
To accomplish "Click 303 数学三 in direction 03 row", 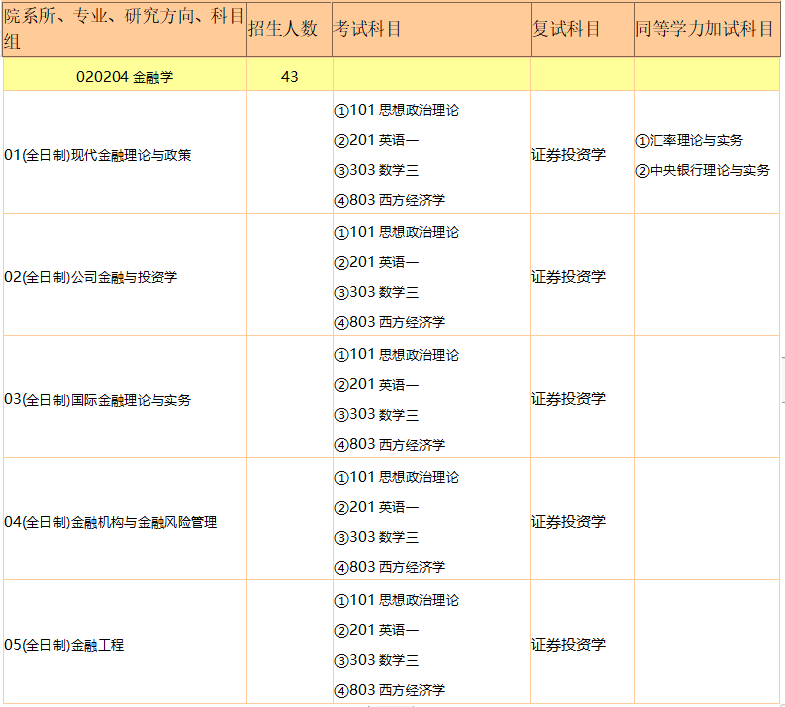I will click(x=377, y=415).
